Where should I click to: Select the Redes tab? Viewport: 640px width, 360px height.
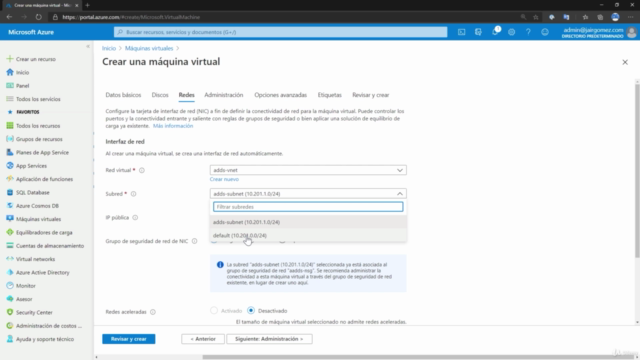[x=187, y=95]
